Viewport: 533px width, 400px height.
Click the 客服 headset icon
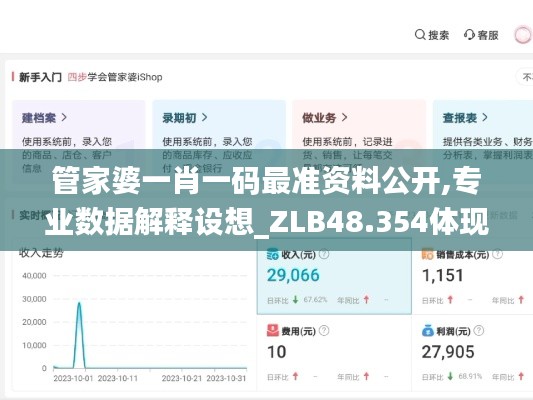pos(469,35)
